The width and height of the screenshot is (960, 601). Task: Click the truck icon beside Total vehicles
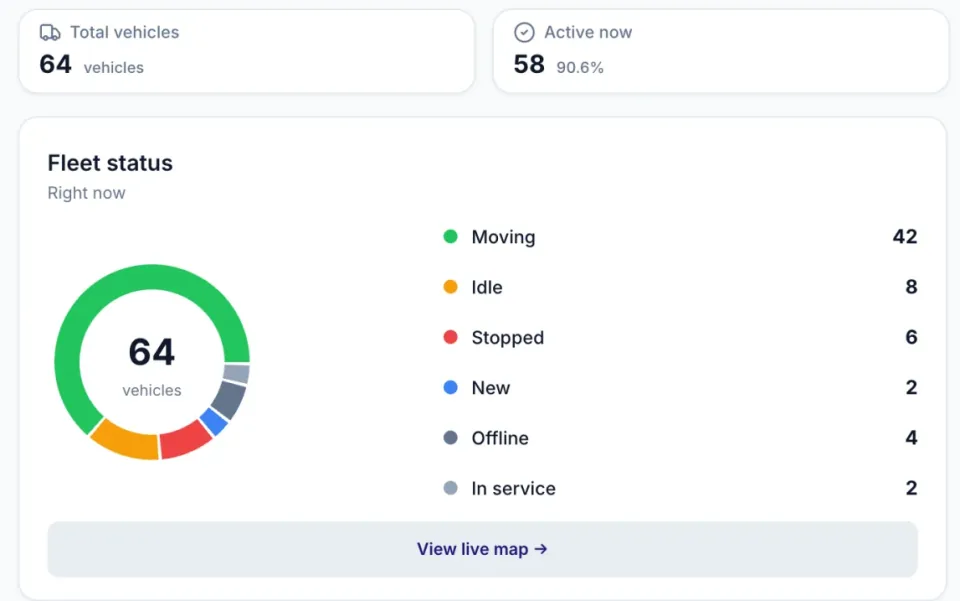point(50,32)
